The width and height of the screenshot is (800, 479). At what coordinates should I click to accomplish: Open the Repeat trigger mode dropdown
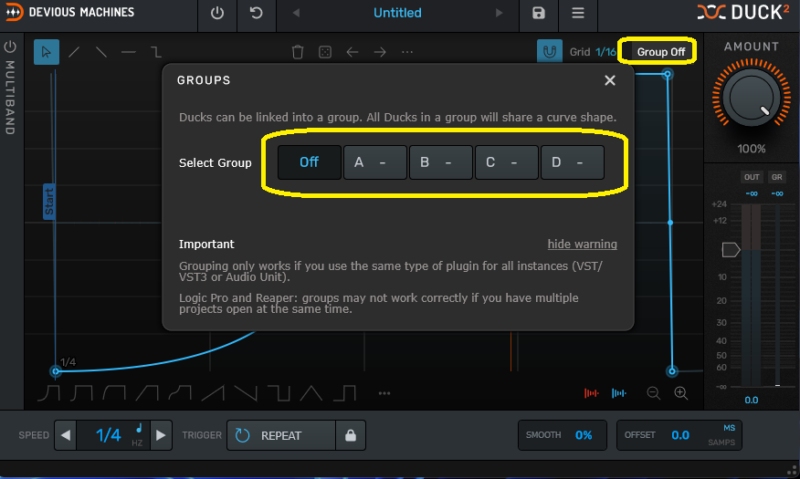[x=280, y=436]
